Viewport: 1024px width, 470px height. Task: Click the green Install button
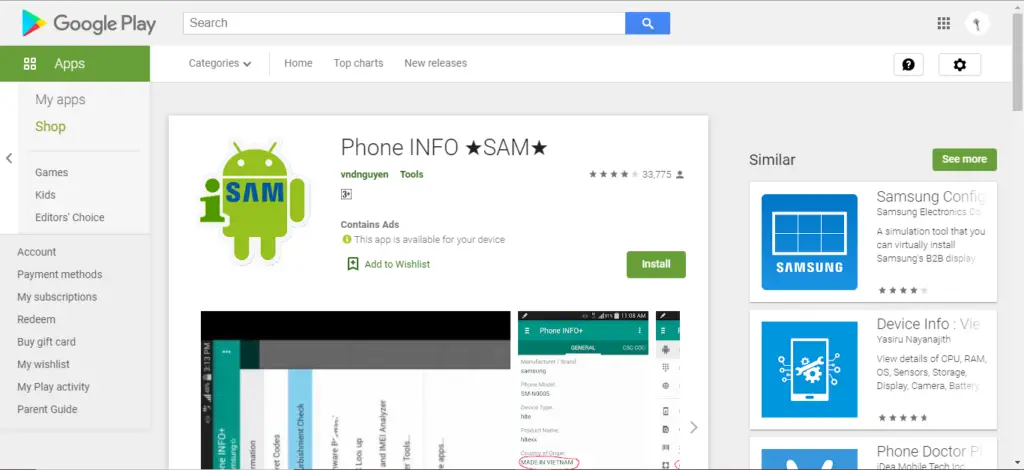click(x=656, y=264)
